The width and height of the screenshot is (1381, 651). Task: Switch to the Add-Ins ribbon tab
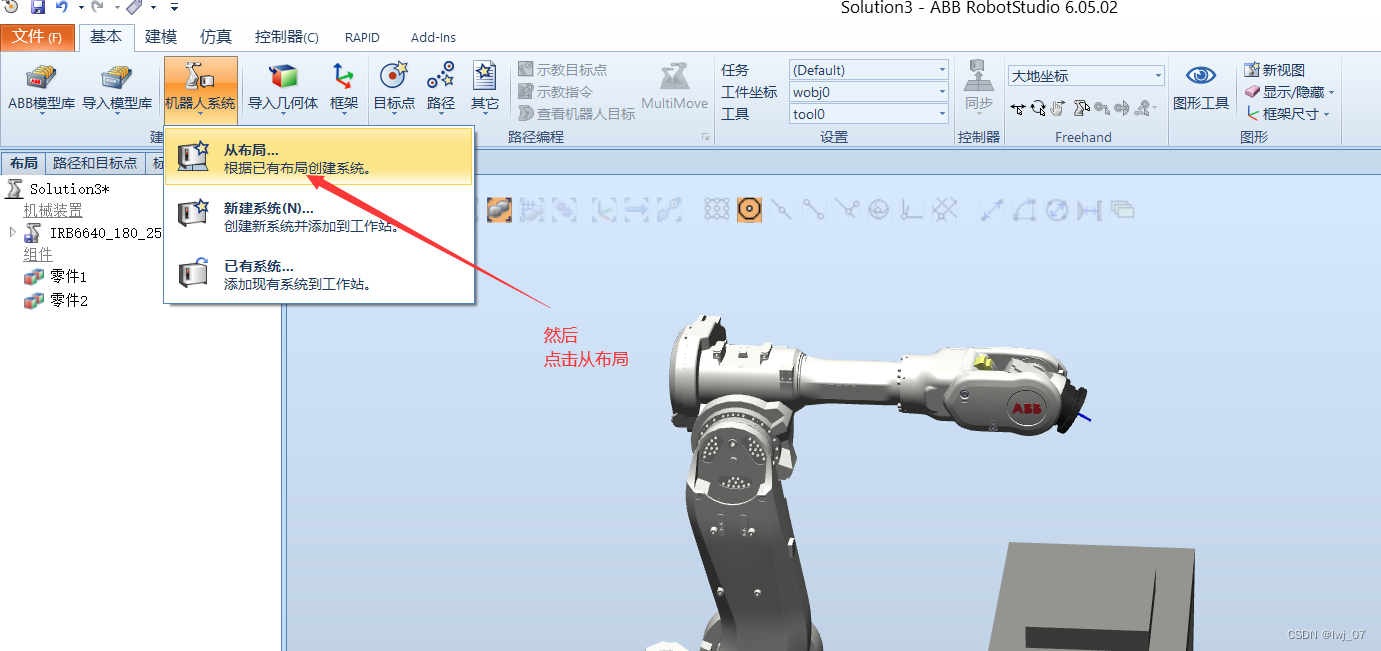(433, 37)
